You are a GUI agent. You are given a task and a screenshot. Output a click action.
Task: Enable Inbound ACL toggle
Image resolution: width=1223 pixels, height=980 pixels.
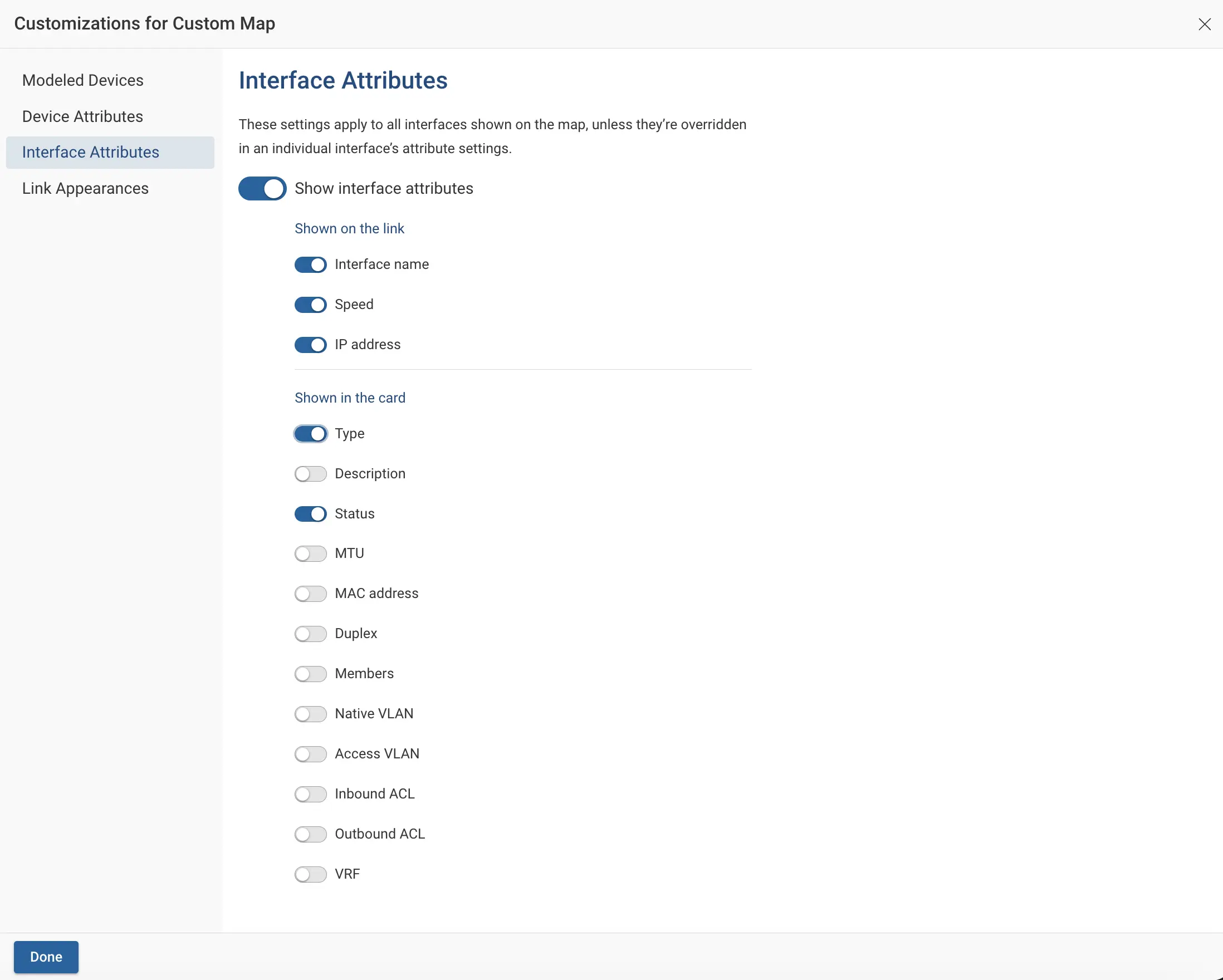[310, 794]
